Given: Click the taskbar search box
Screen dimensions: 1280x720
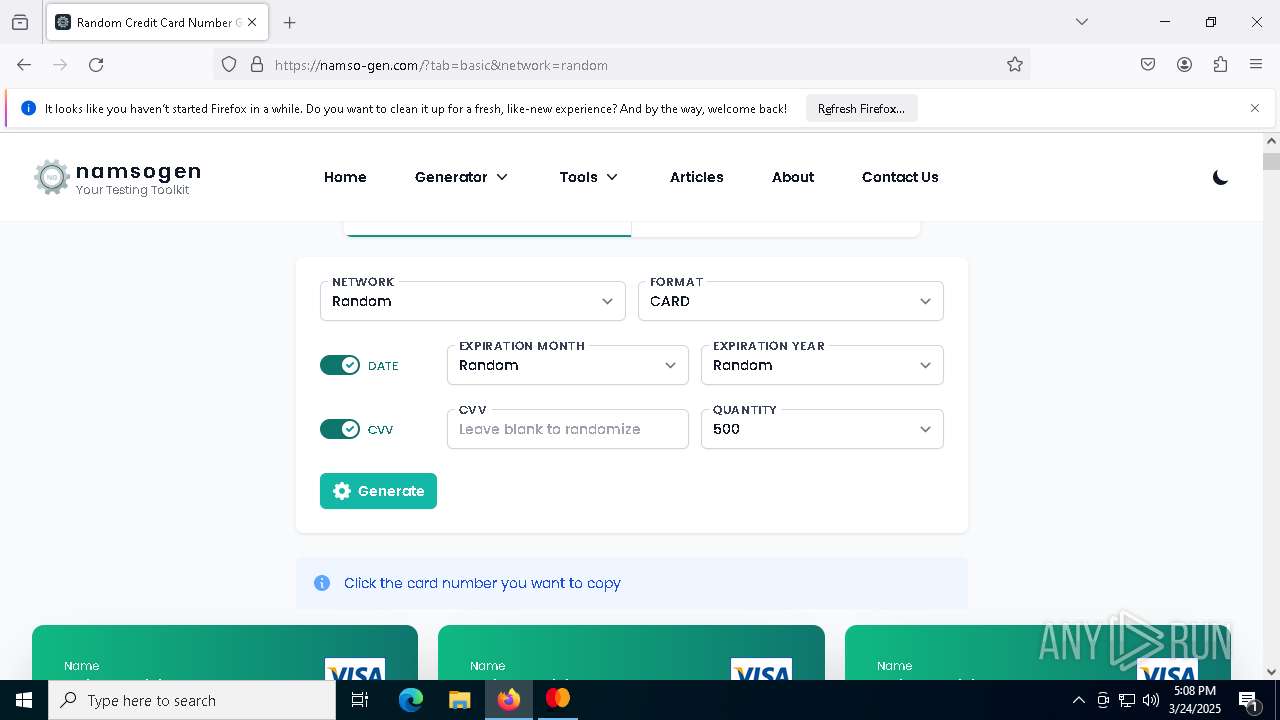Looking at the screenshot, I should click(192, 700).
